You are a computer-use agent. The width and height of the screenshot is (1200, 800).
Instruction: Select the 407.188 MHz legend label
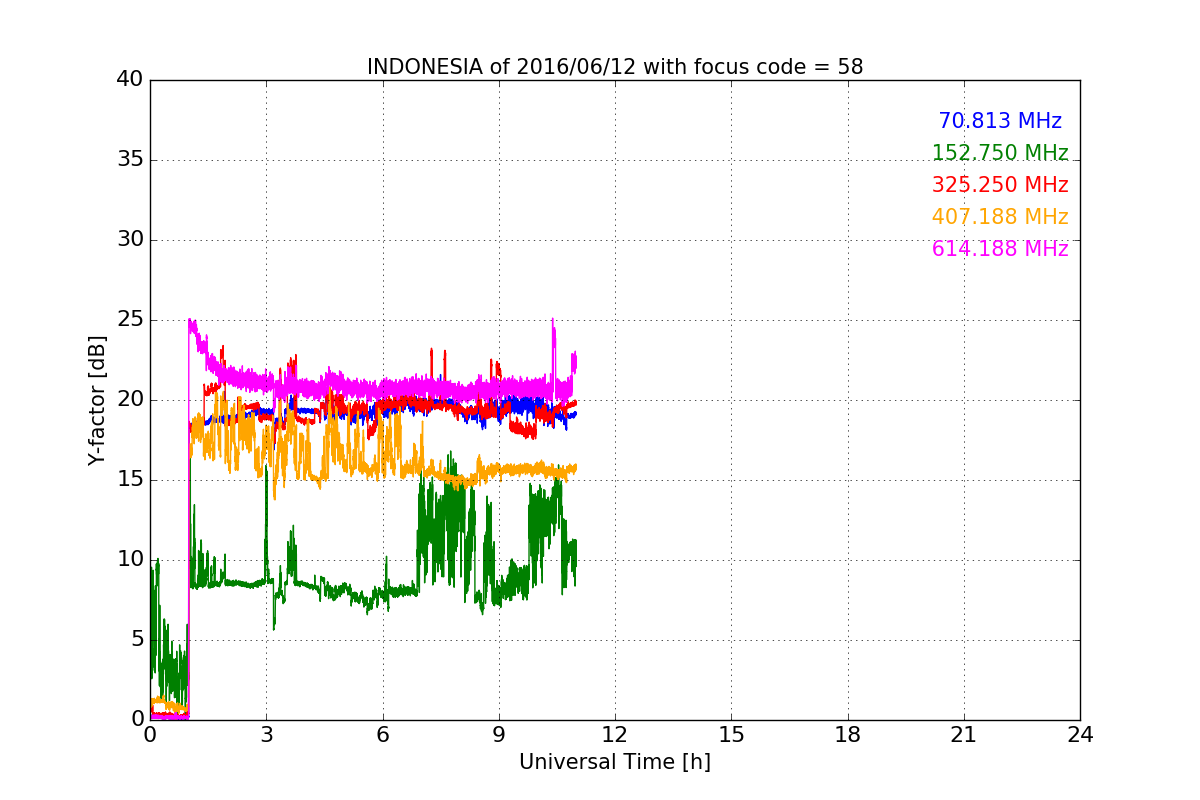click(1000, 217)
